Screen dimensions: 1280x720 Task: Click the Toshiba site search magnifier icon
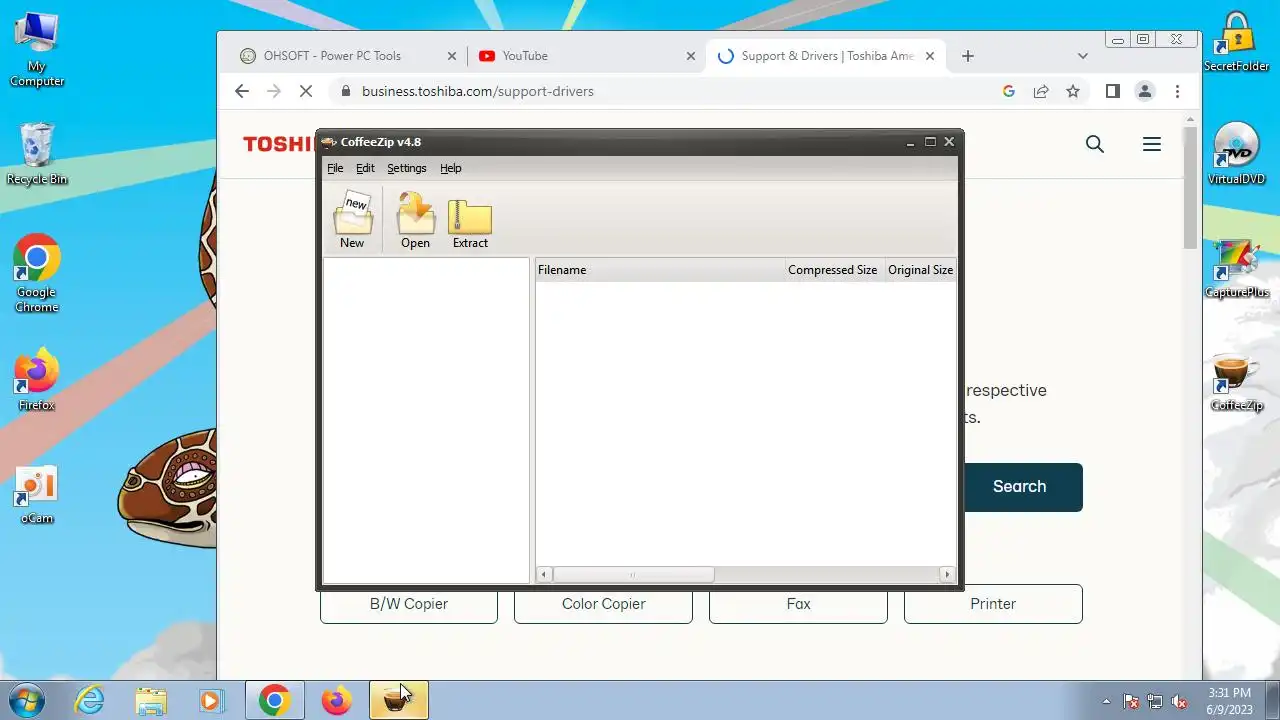(x=1095, y=144)
